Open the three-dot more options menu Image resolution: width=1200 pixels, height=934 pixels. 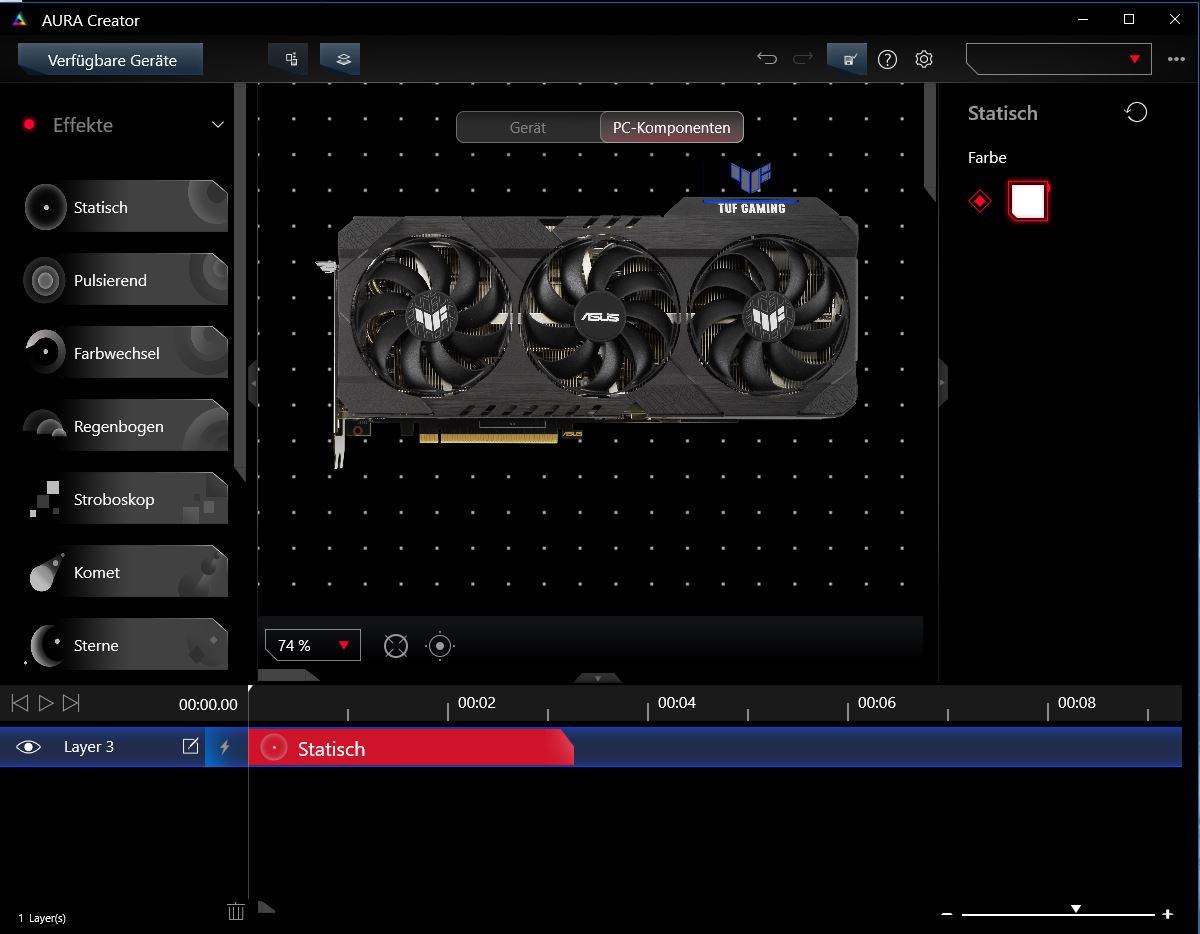pyautogui.click(x=1176, y=59)
